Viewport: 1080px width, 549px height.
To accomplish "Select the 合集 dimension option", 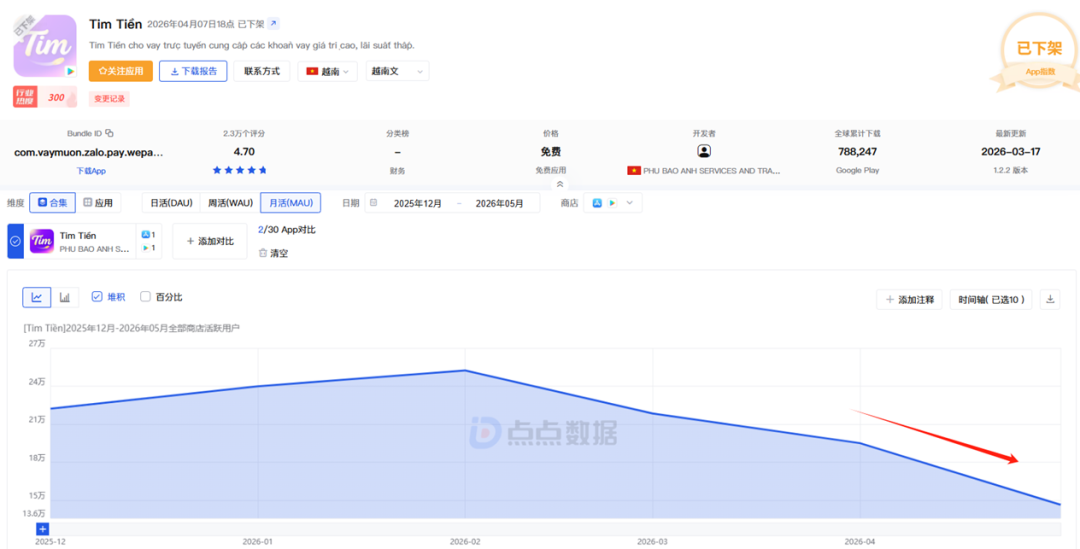I will (52, 203).
